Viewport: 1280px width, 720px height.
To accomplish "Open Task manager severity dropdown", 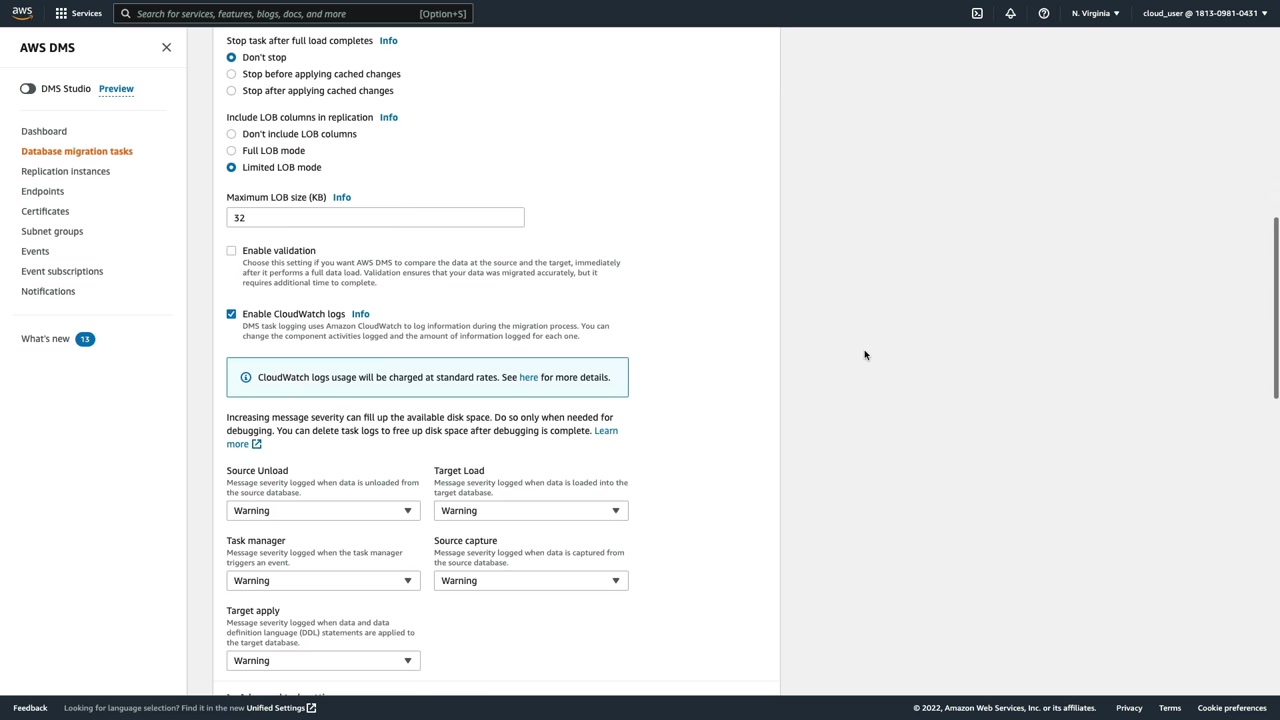I will click(323, 581).
